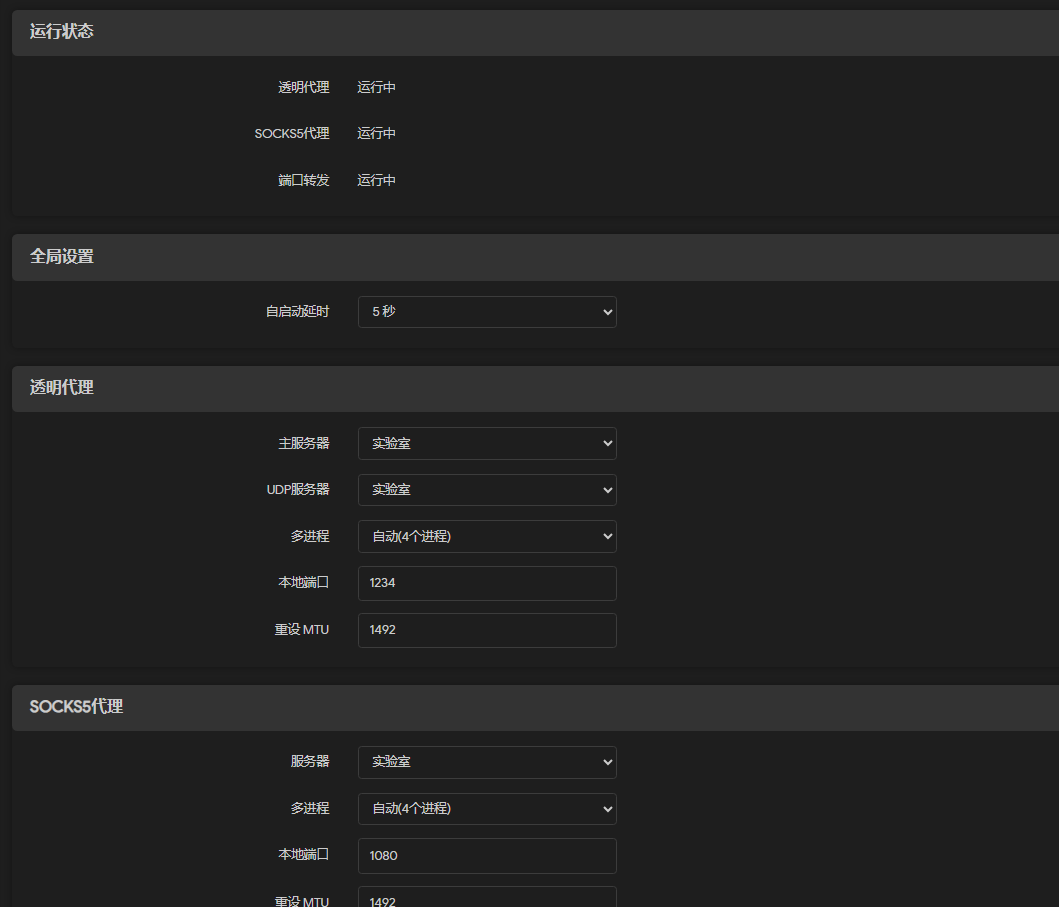Click the 本地端口 field containing 1080
Image resolution: width=1059 pixels, height=907 pixels.
tap(487, 855)
